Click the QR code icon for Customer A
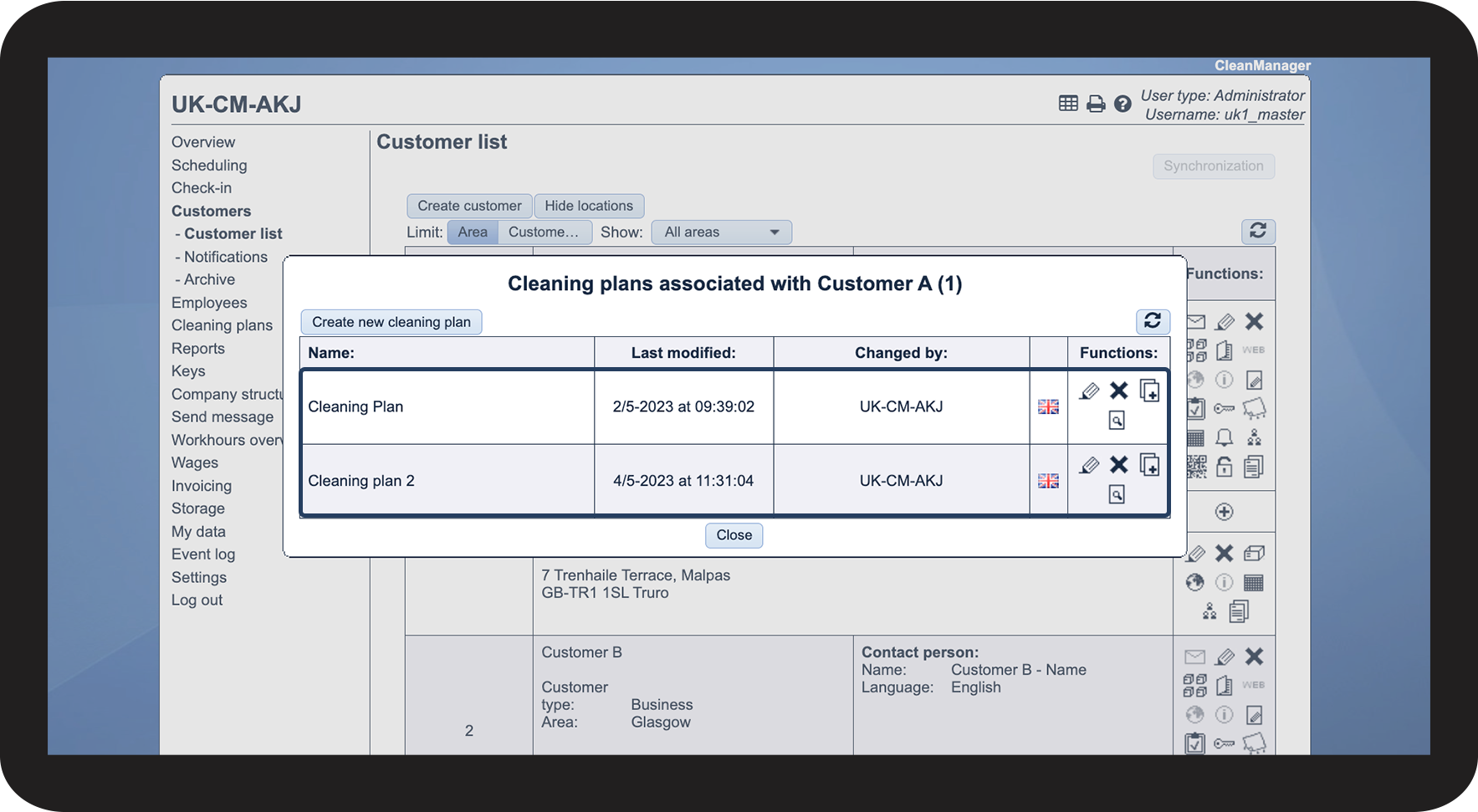The width and height of the screenshot is (1478, 812). tap(1197, 467)
